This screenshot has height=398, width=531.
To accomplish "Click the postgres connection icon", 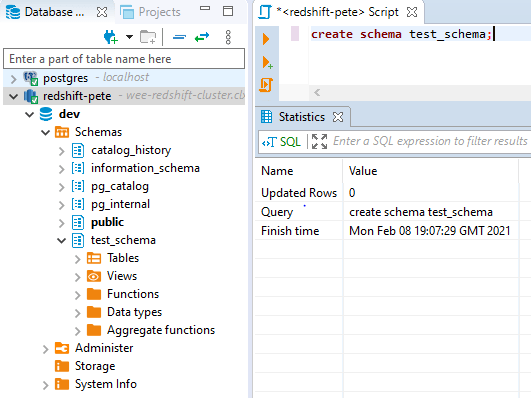I will click(30, 78).
